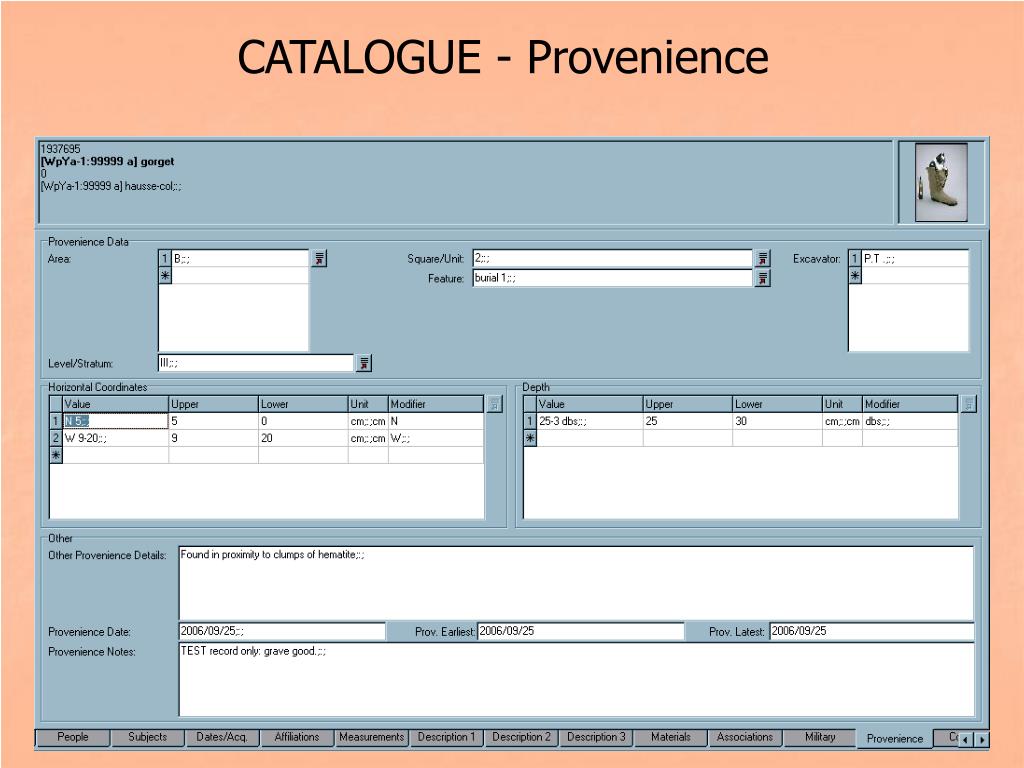The width and height of the screenshot is (1024, 768).
Task: Click the Excavator row 1 field showing P.T
Action: 914,259
